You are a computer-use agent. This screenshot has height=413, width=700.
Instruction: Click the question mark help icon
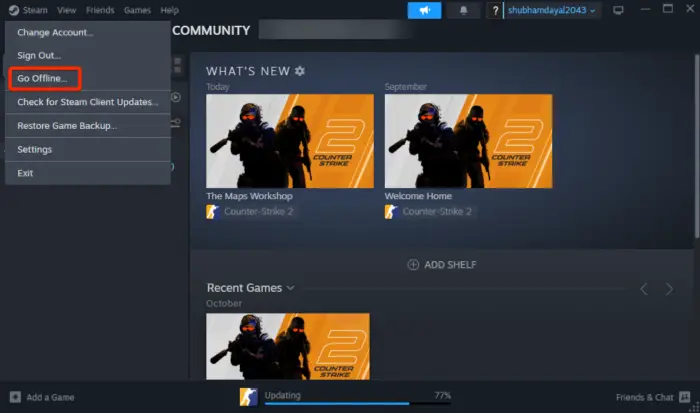coord(495,10)
